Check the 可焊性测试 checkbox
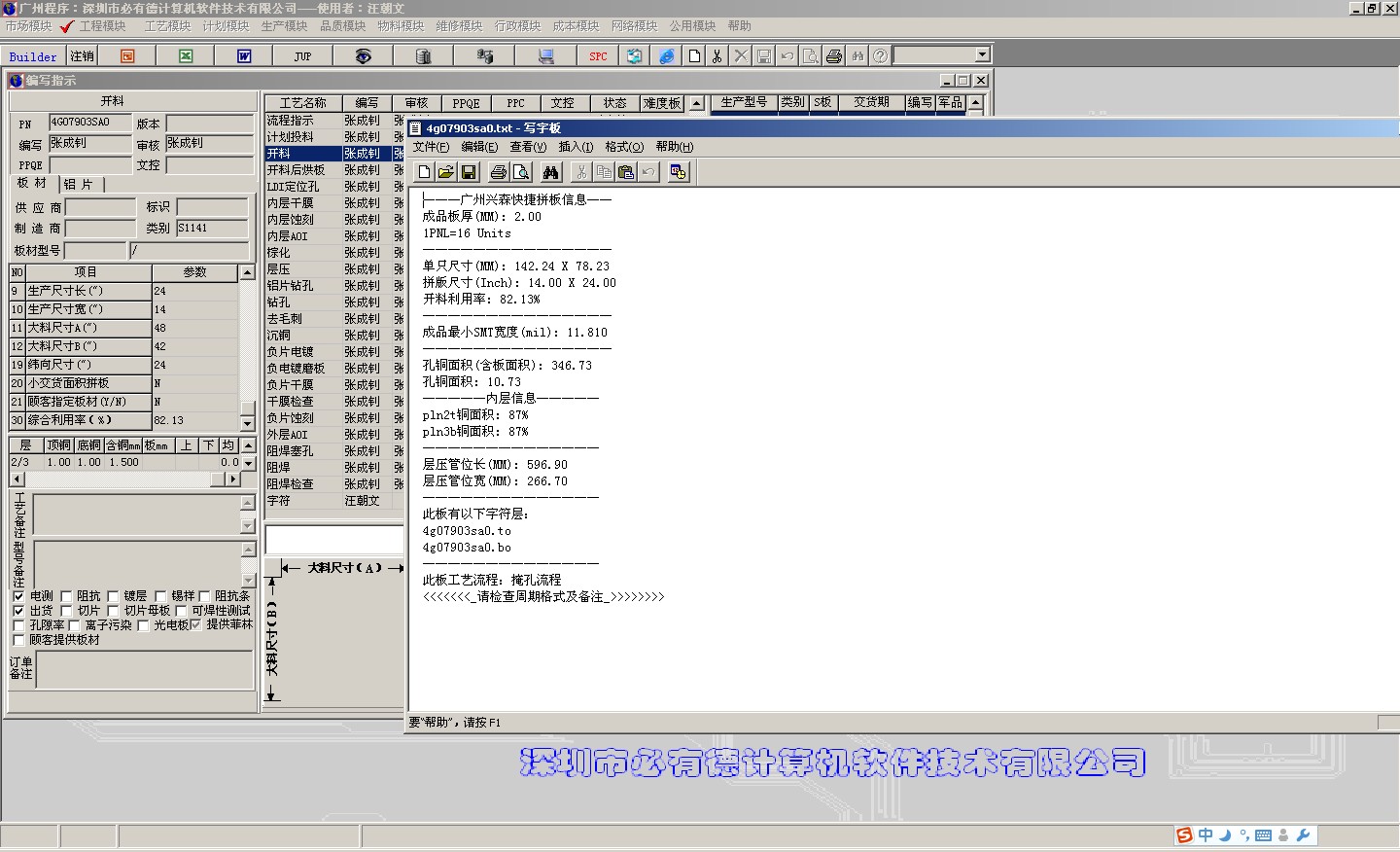Viewport: 1400px width, 852px height. (181, 611)
